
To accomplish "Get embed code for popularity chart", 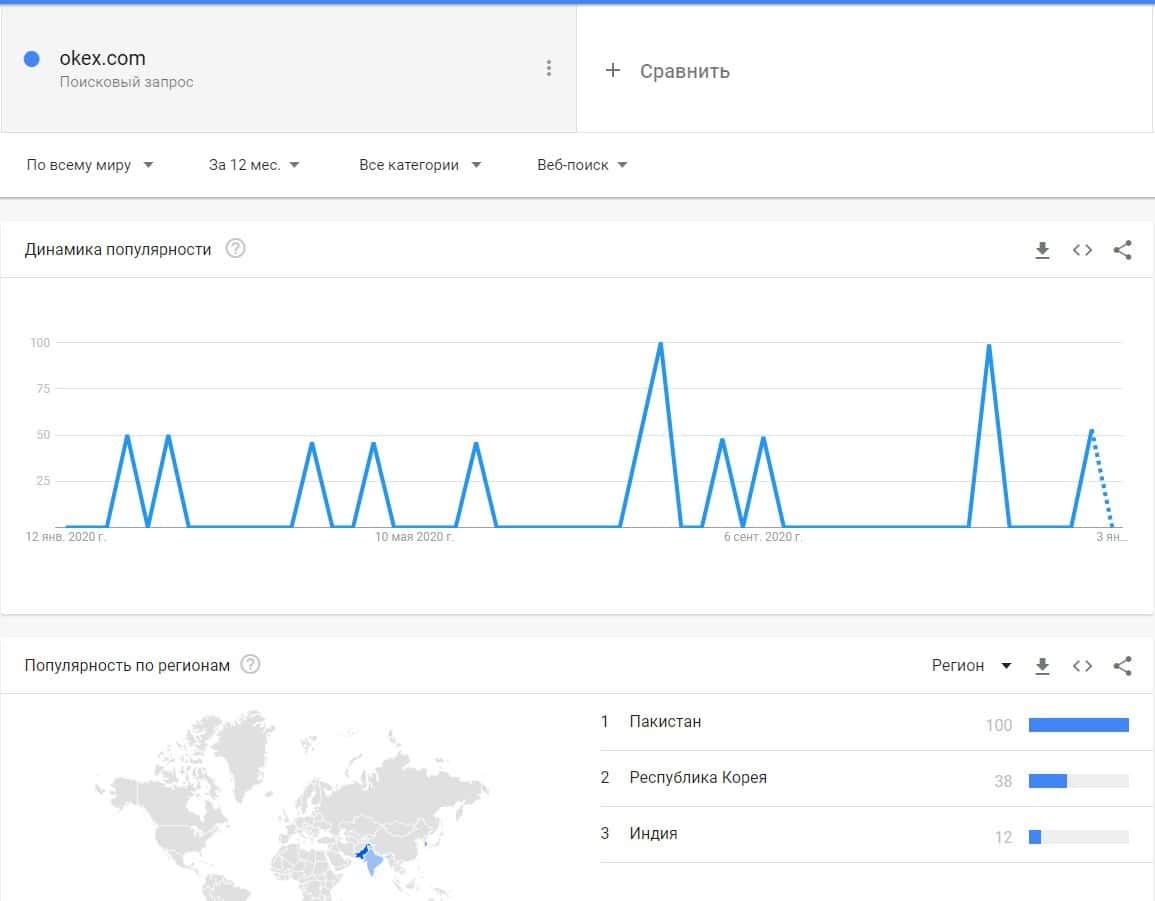I will (1082, 250).
